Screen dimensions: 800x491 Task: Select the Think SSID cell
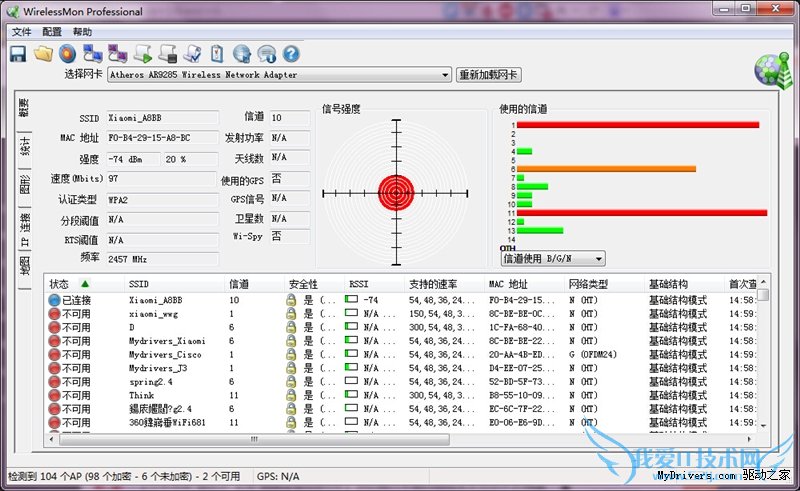point(141,395)
